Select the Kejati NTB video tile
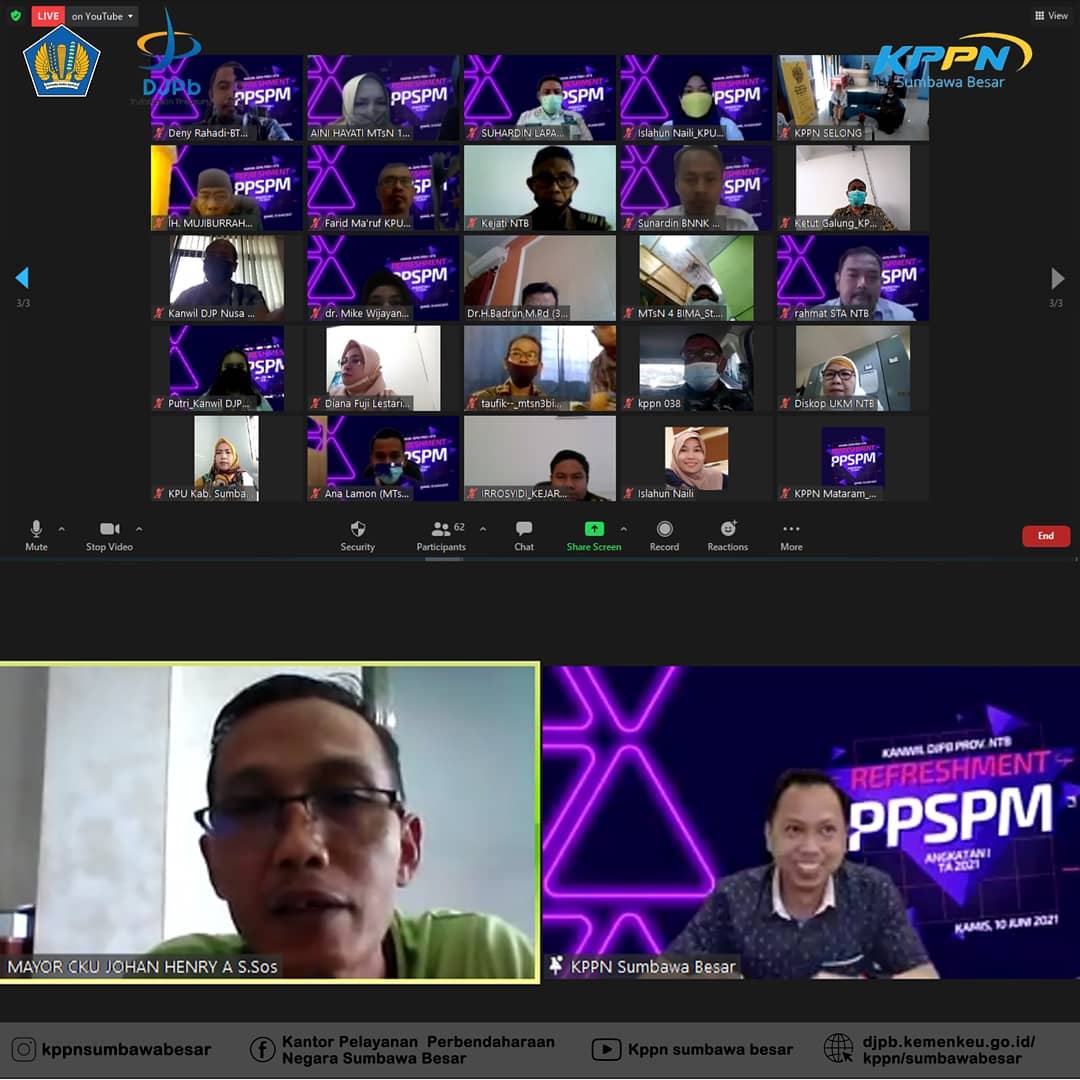 [540, 188]
